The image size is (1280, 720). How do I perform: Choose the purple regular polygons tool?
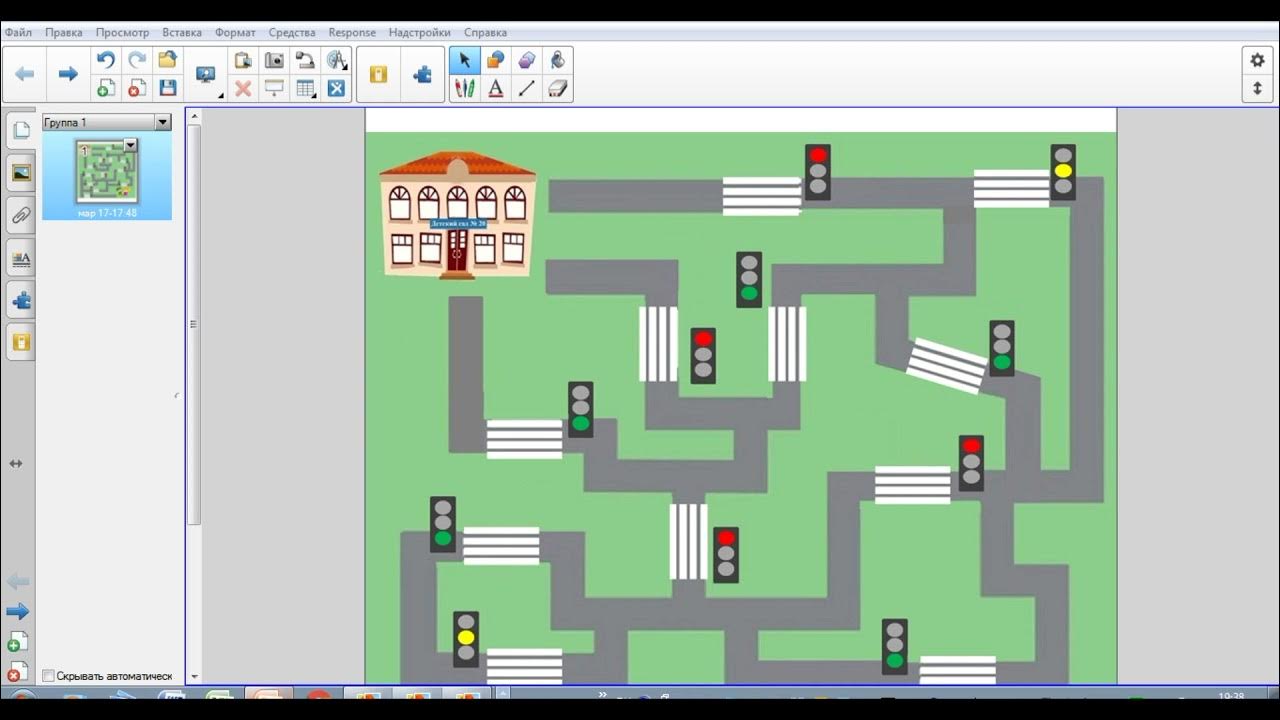coord(527,60)
